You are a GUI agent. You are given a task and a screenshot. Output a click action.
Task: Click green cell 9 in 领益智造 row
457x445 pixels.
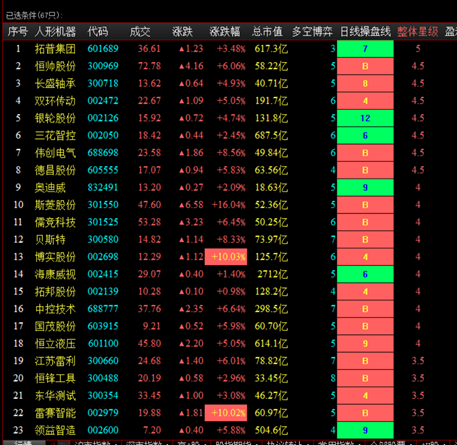pos(365,430)
